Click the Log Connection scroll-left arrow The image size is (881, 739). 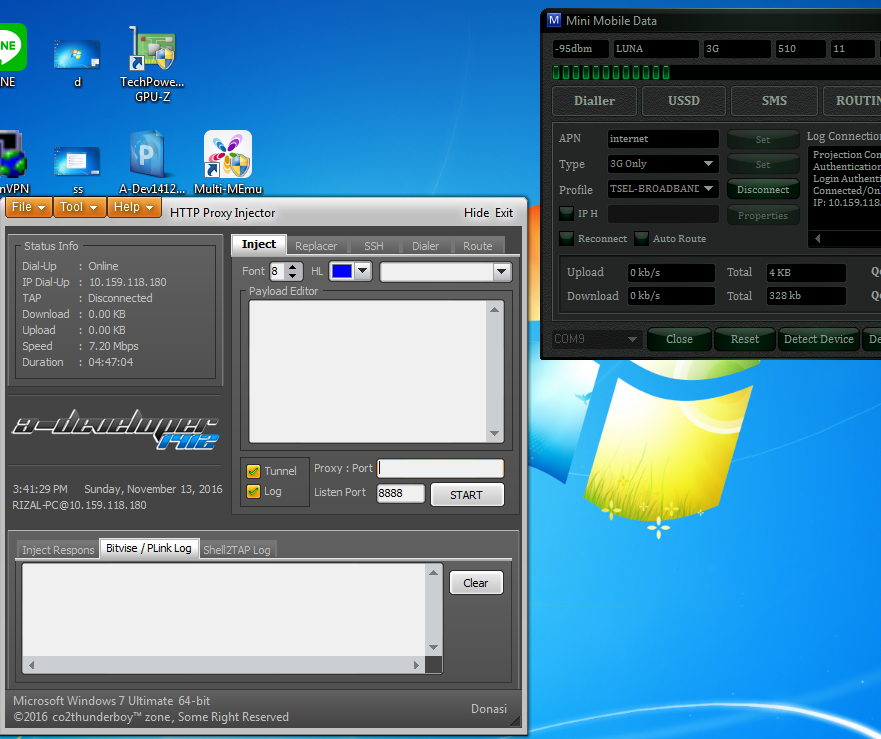(x=818, y=239)
